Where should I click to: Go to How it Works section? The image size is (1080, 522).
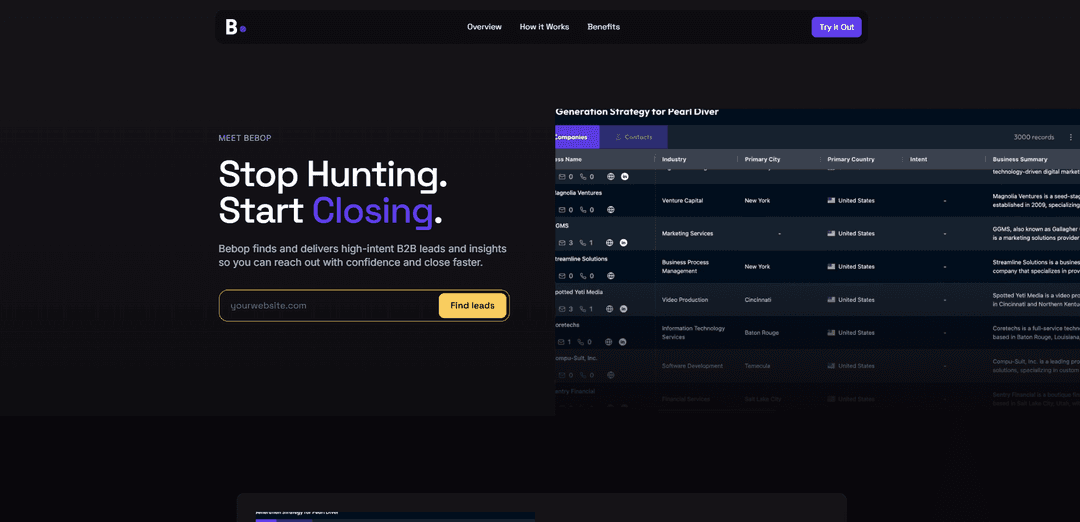[544, 27]
